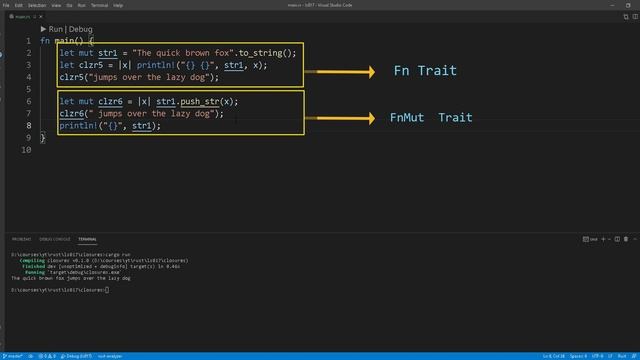Open the terminal shell selector icon

[590, 239]
